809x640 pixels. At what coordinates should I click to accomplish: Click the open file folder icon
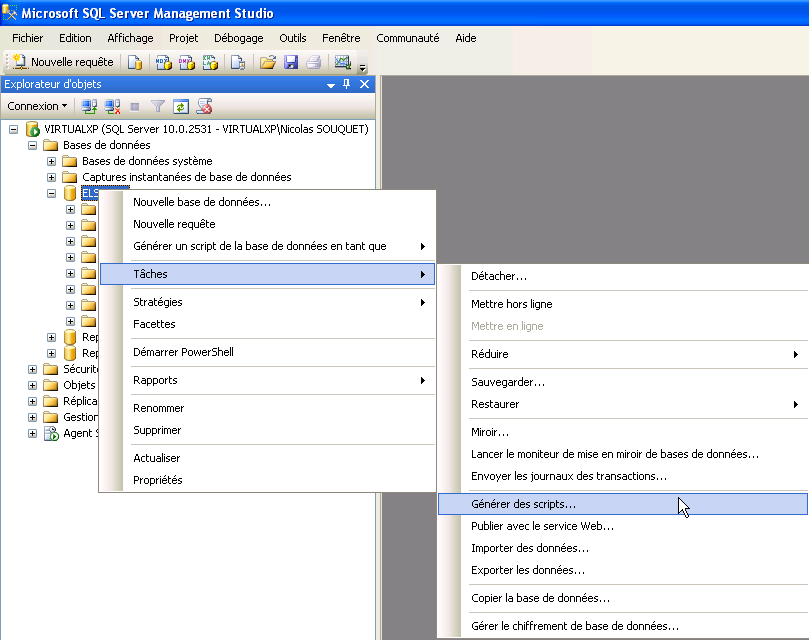(267, 62)
